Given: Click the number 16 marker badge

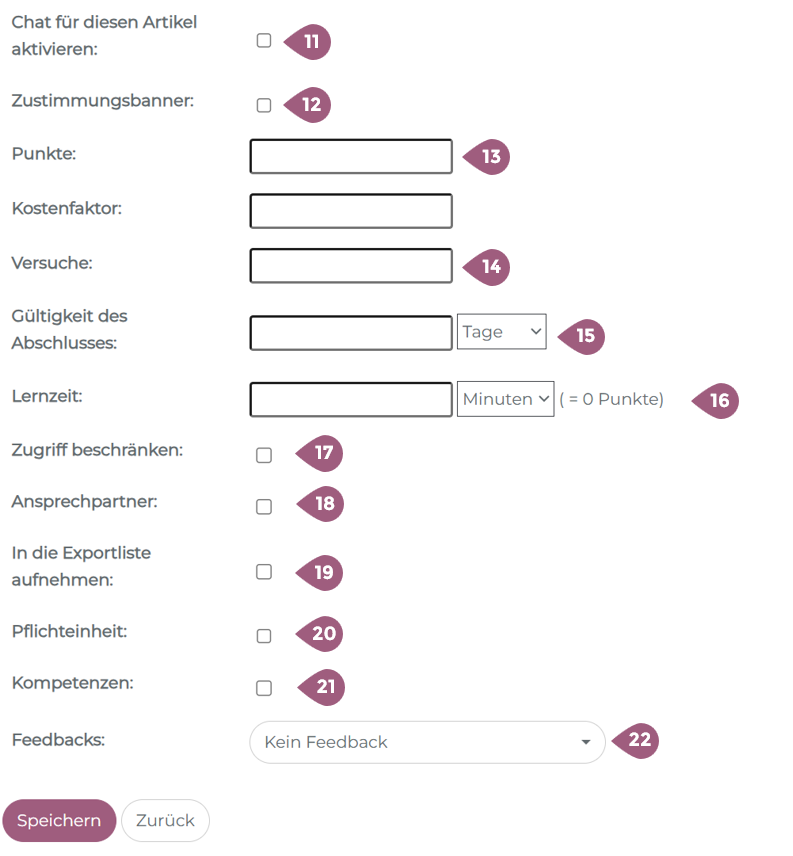Looking at the screenshot, I should [x=718, y=401].
